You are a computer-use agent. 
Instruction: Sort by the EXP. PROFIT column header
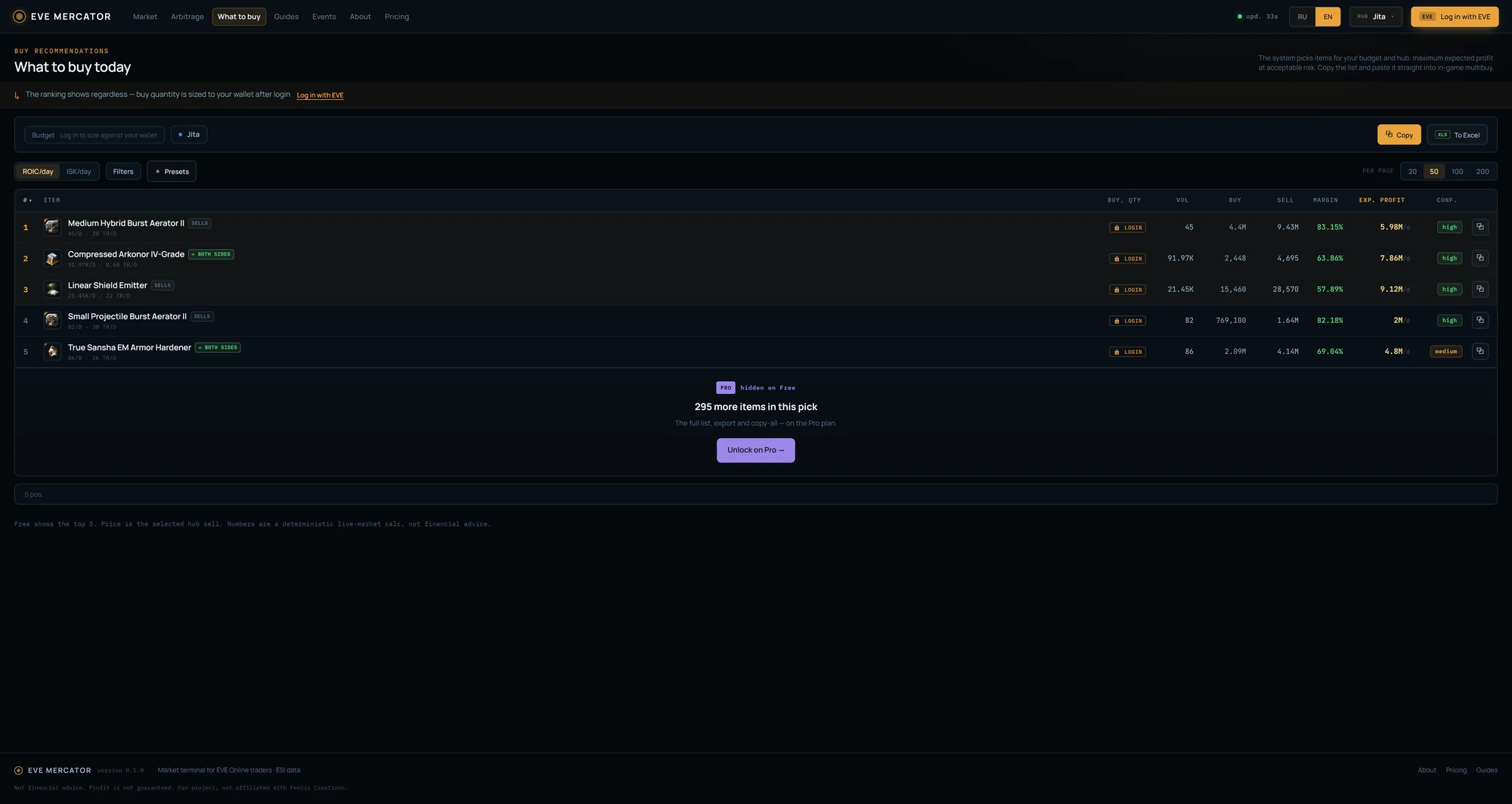1382,200
